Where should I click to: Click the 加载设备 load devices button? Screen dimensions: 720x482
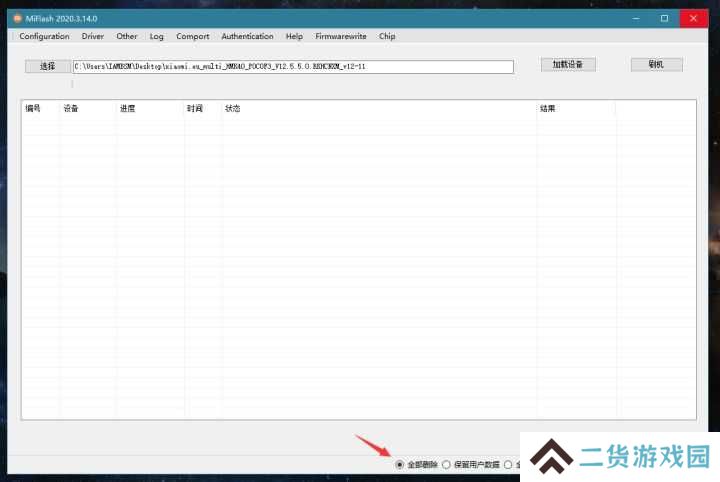tap(568, 65)
